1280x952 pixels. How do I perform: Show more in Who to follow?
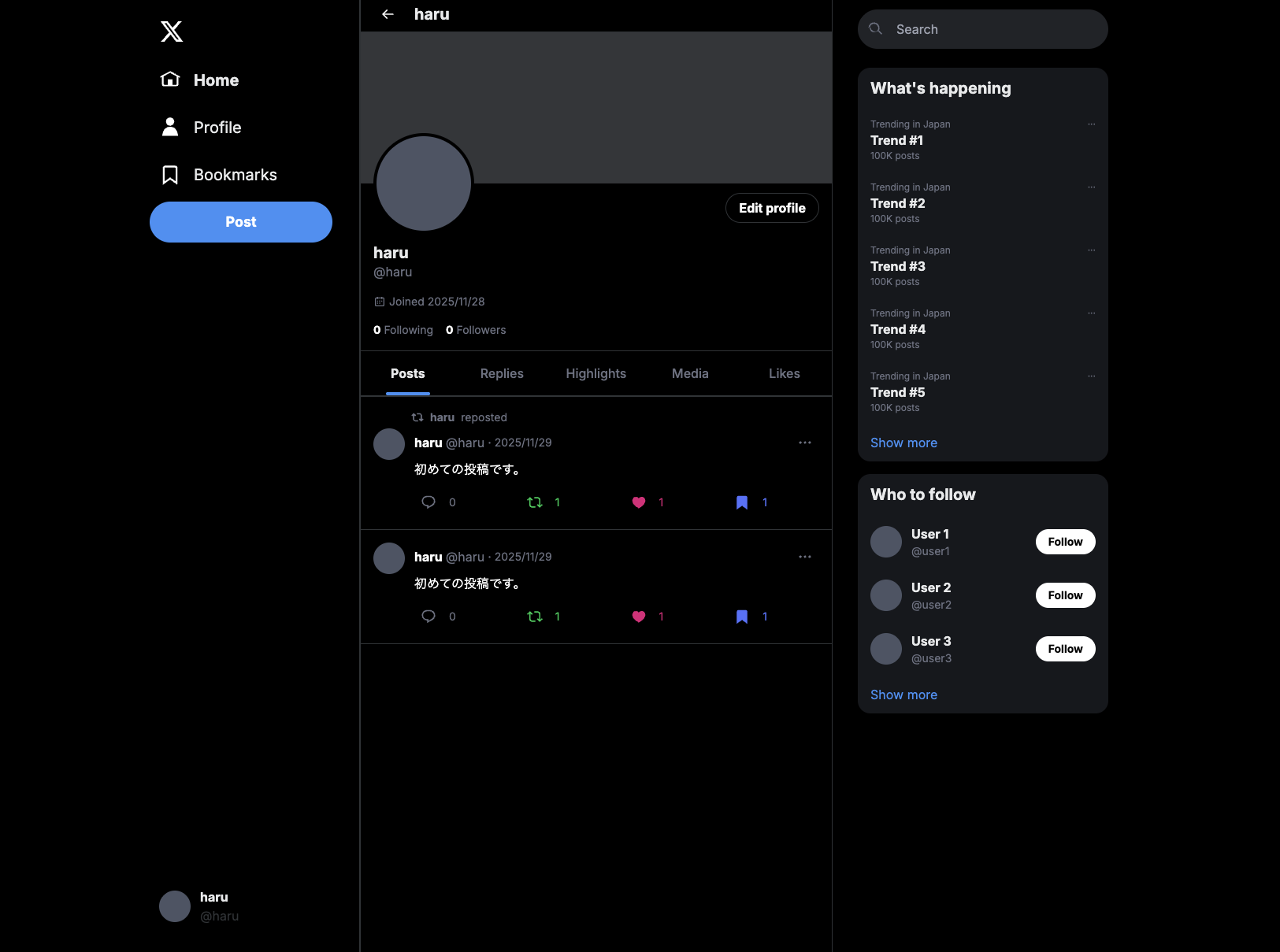coord(903,695)
